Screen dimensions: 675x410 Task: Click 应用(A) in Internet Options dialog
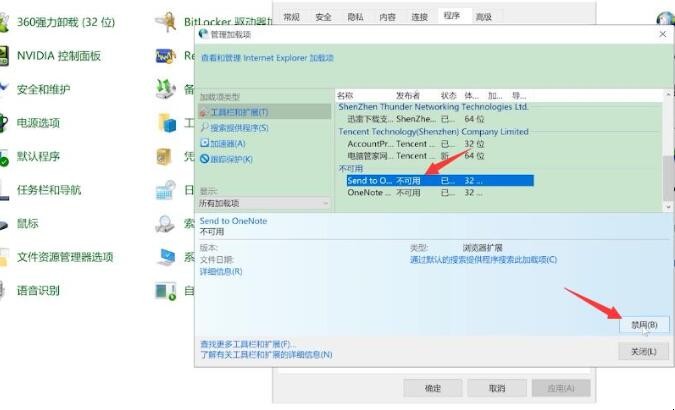tap(561, 388)
